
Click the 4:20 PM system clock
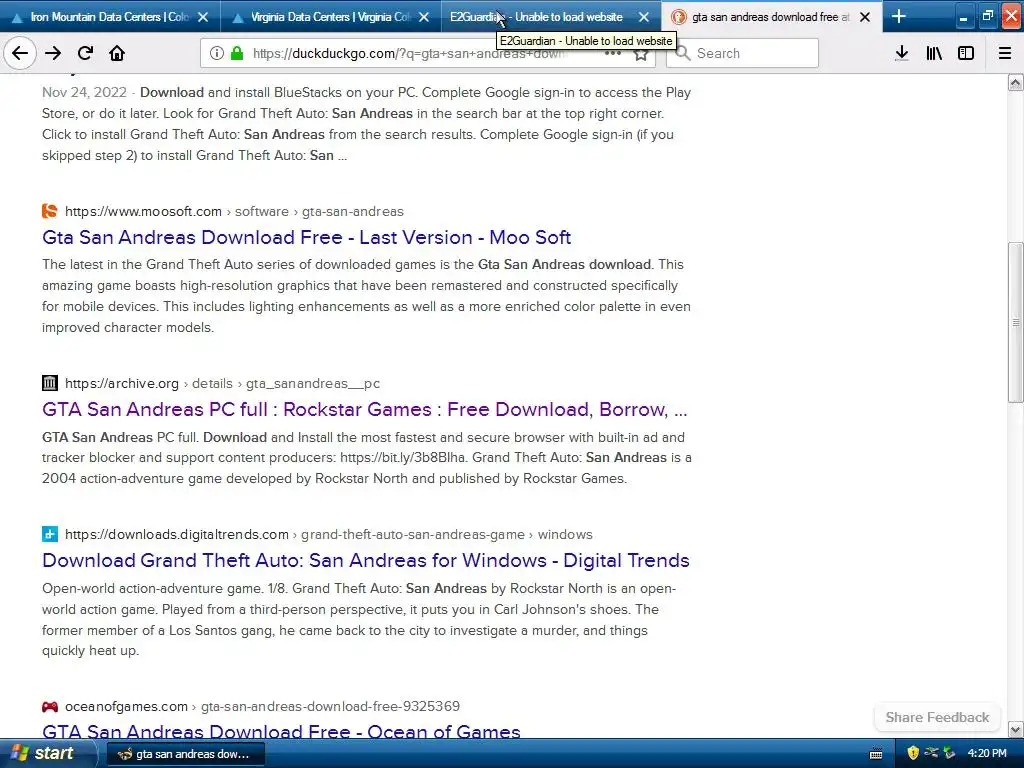(987, 754)
